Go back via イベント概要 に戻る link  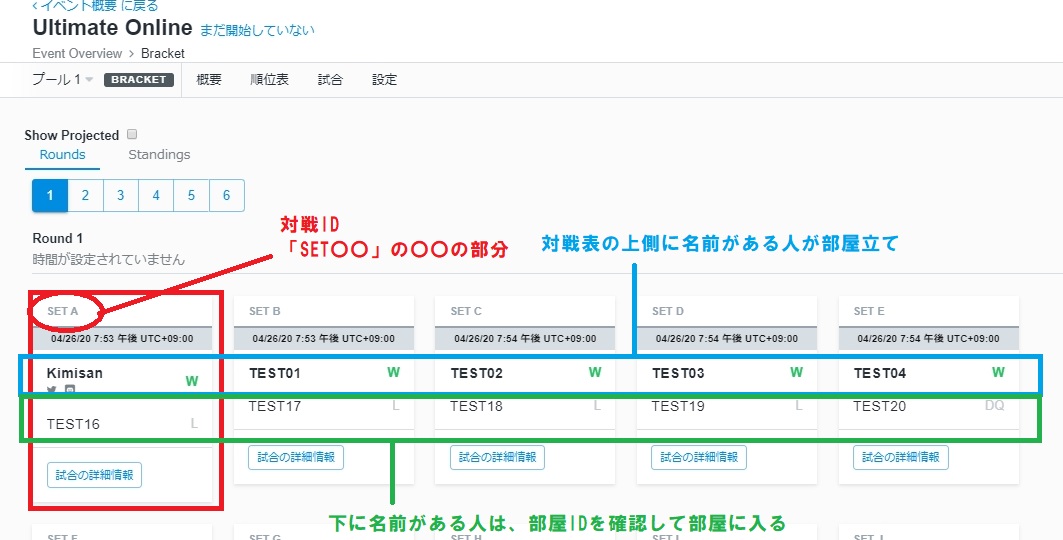pos(96,5)
